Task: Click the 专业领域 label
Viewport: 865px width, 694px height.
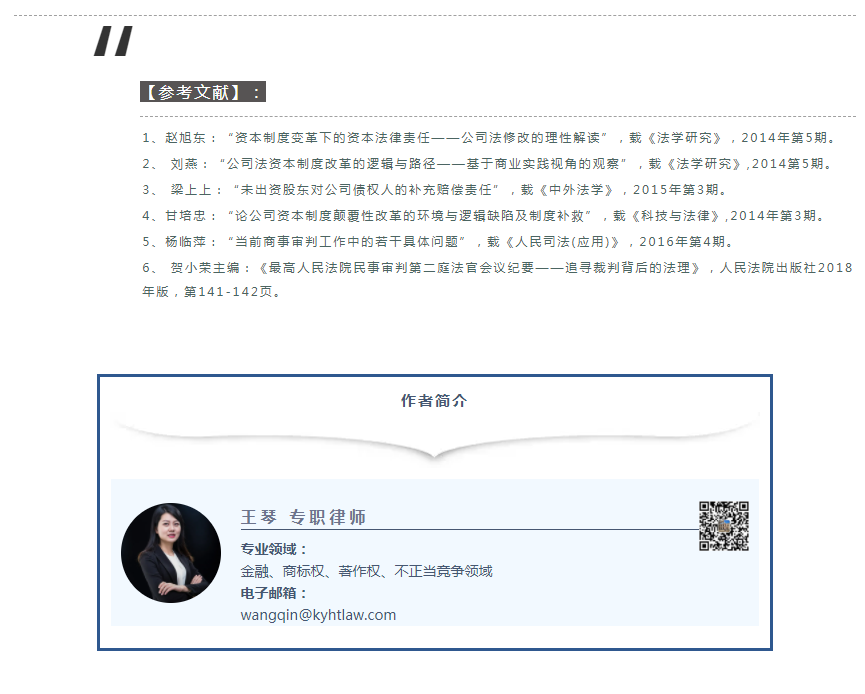Action: pyautogui.click(x=274, y=549)
